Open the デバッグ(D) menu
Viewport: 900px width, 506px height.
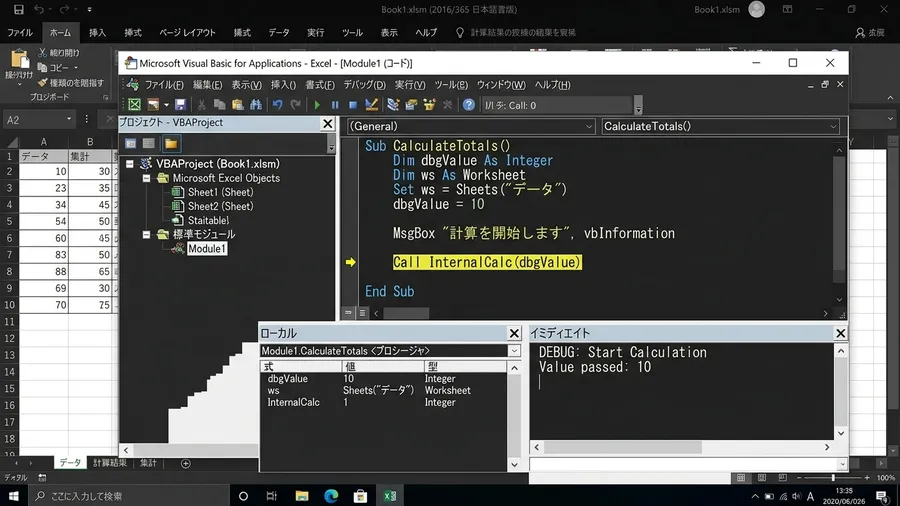coord(364,85)
